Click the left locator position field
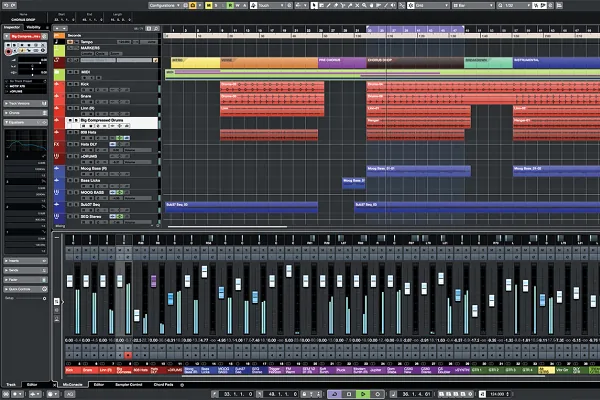The height and width of the screenshot is (400, 600). [238, 394]
